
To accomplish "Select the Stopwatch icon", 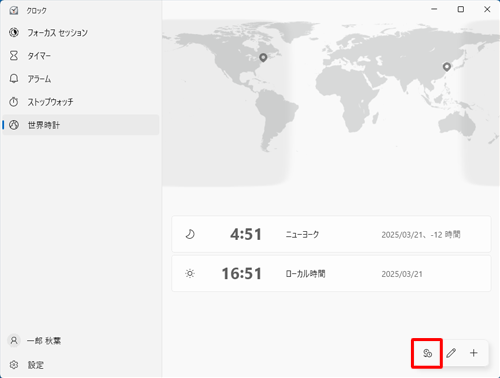I will coord(14,102).
